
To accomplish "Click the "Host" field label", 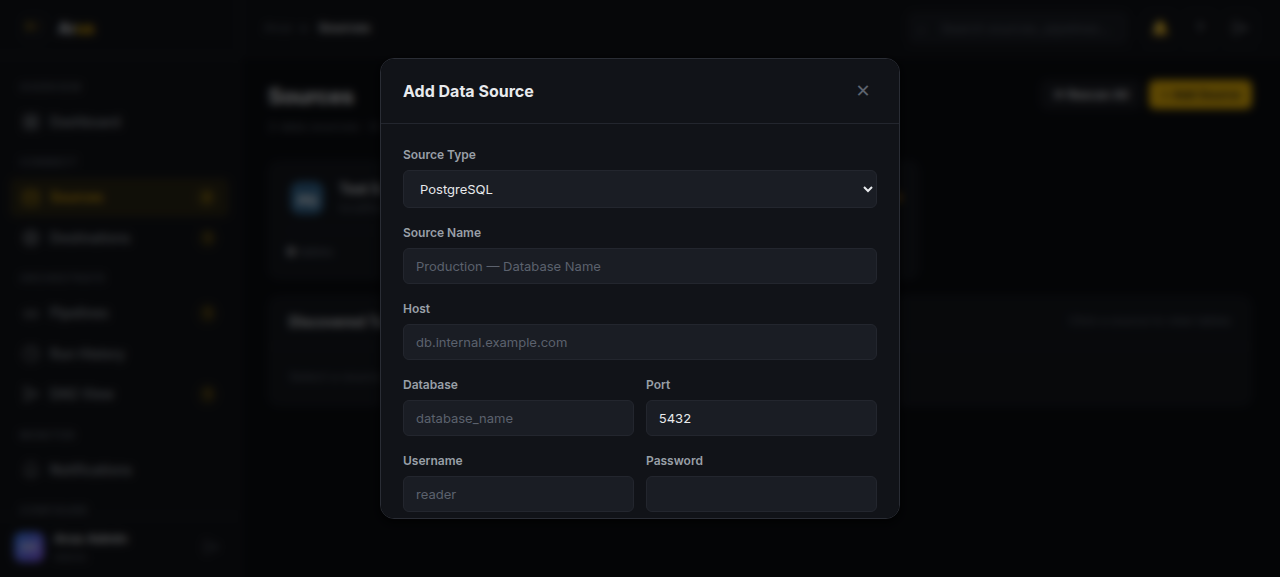I will click(x=417, y=309).
